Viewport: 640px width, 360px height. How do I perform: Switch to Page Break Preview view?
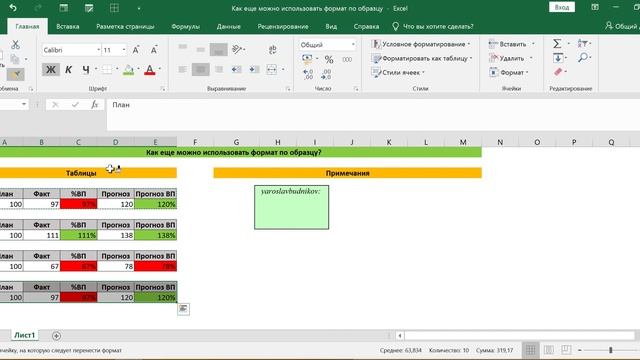566,350
